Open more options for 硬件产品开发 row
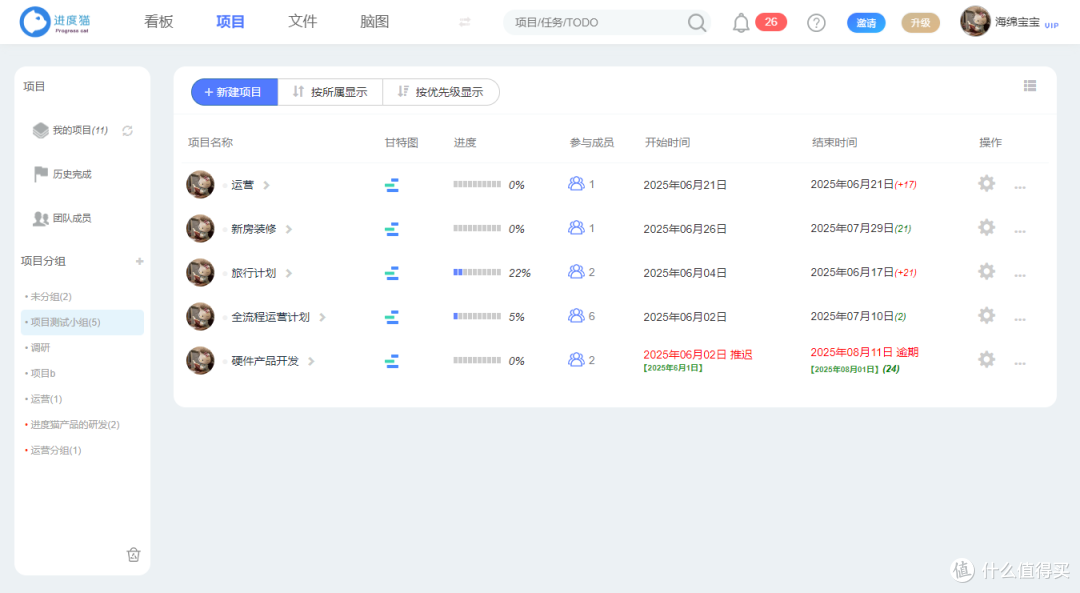1080x593 pixels. (1020, 364)
